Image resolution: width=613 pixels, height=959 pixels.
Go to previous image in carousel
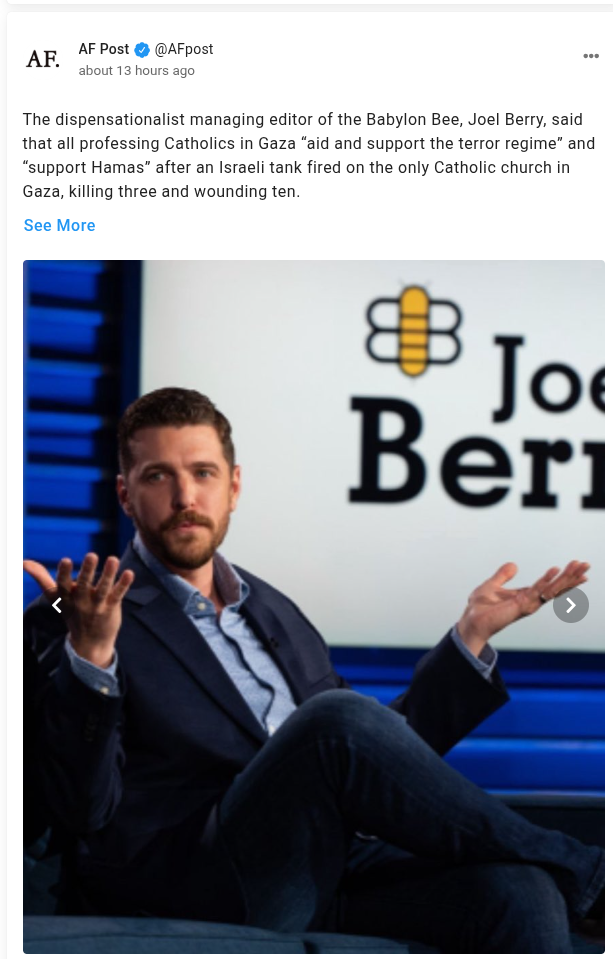point(57,605)
